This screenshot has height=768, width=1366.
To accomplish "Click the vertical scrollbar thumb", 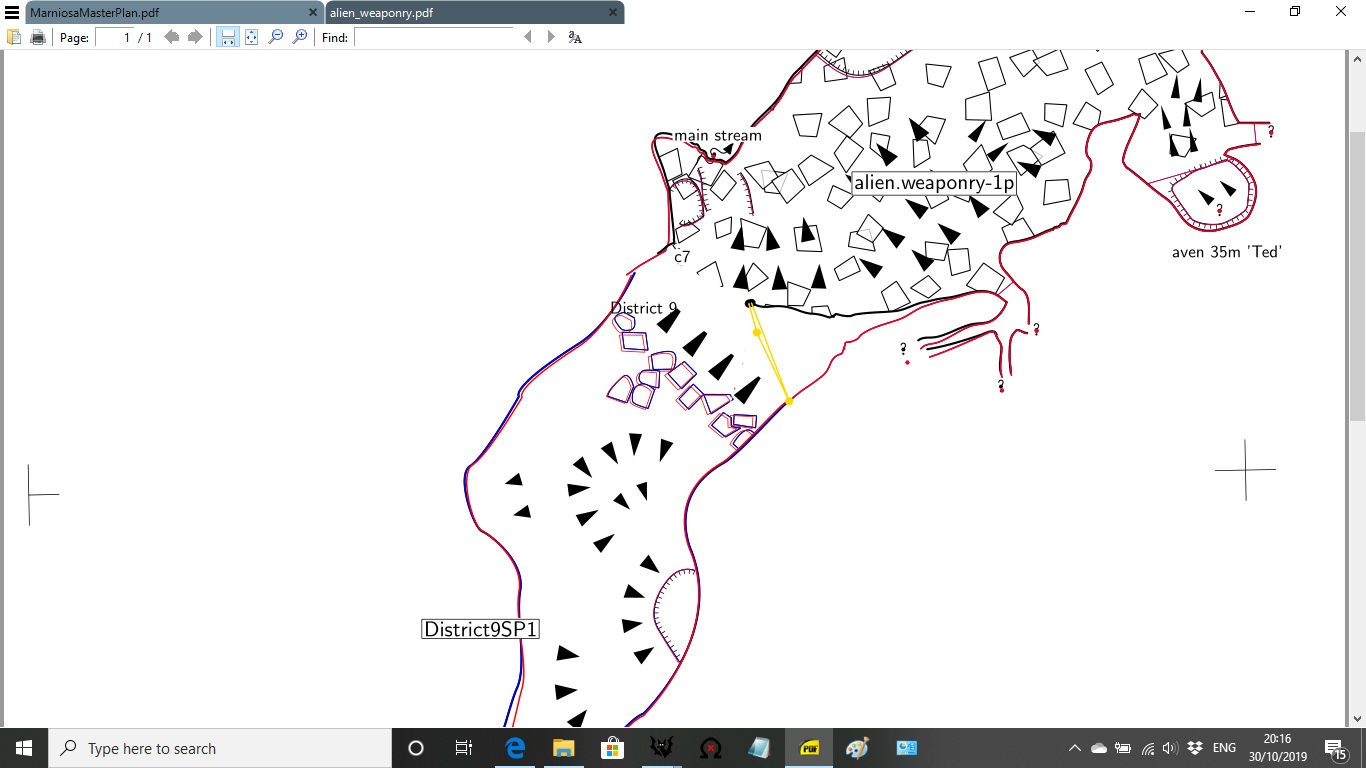I will point(1357,275).
